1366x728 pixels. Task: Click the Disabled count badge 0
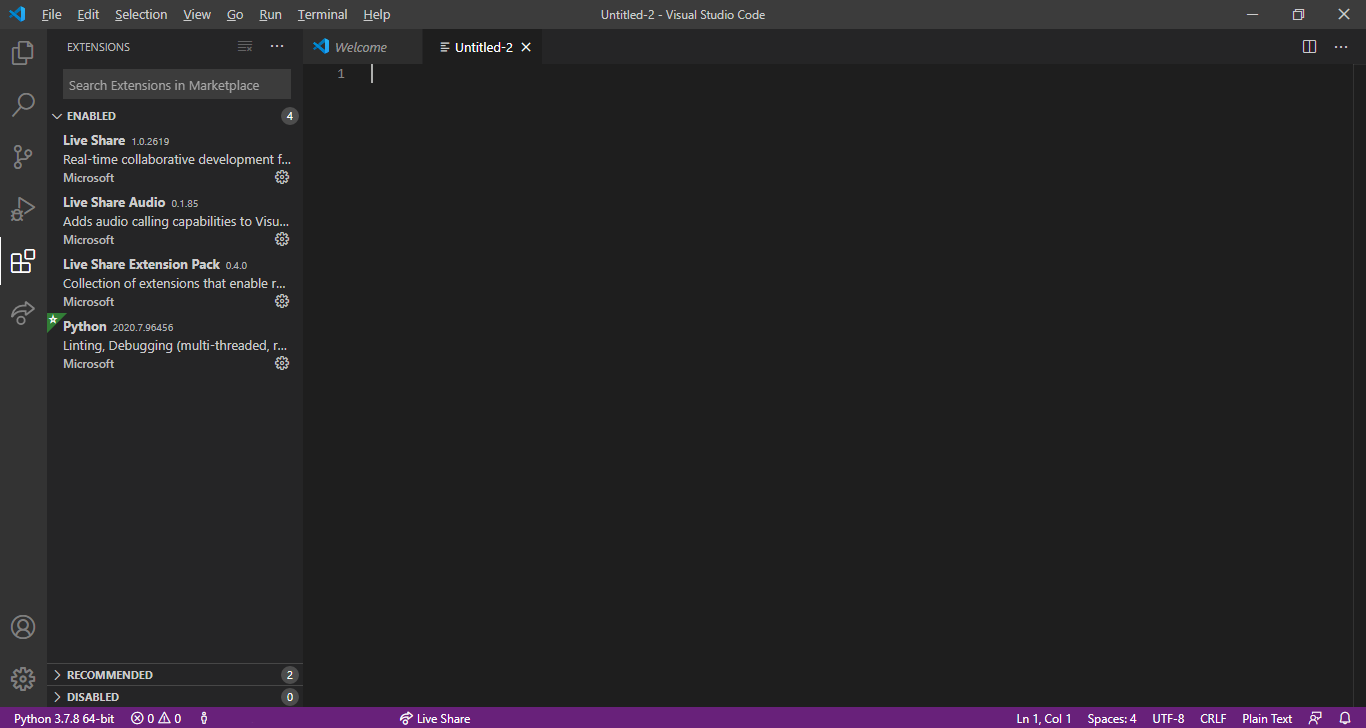(290, 697)
